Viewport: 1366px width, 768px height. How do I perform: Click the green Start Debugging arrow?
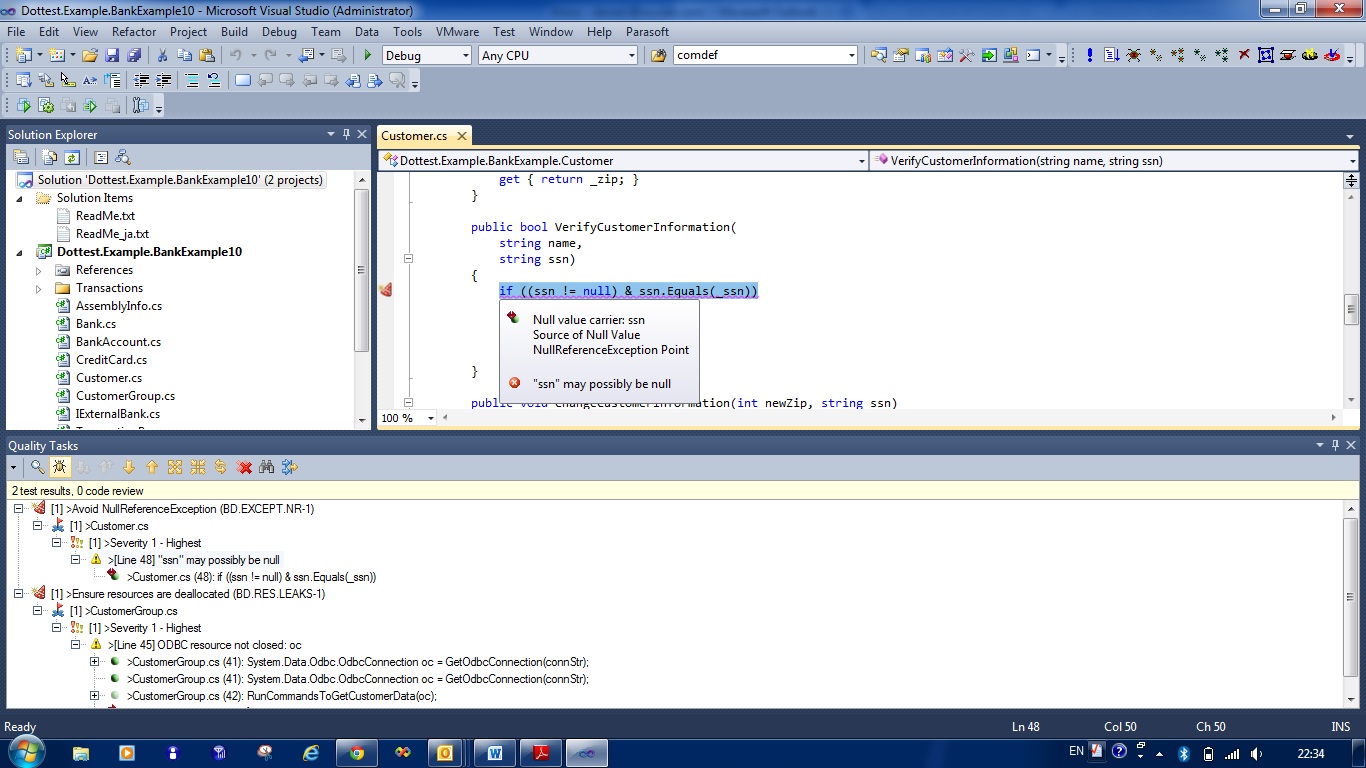pos(368,56)
